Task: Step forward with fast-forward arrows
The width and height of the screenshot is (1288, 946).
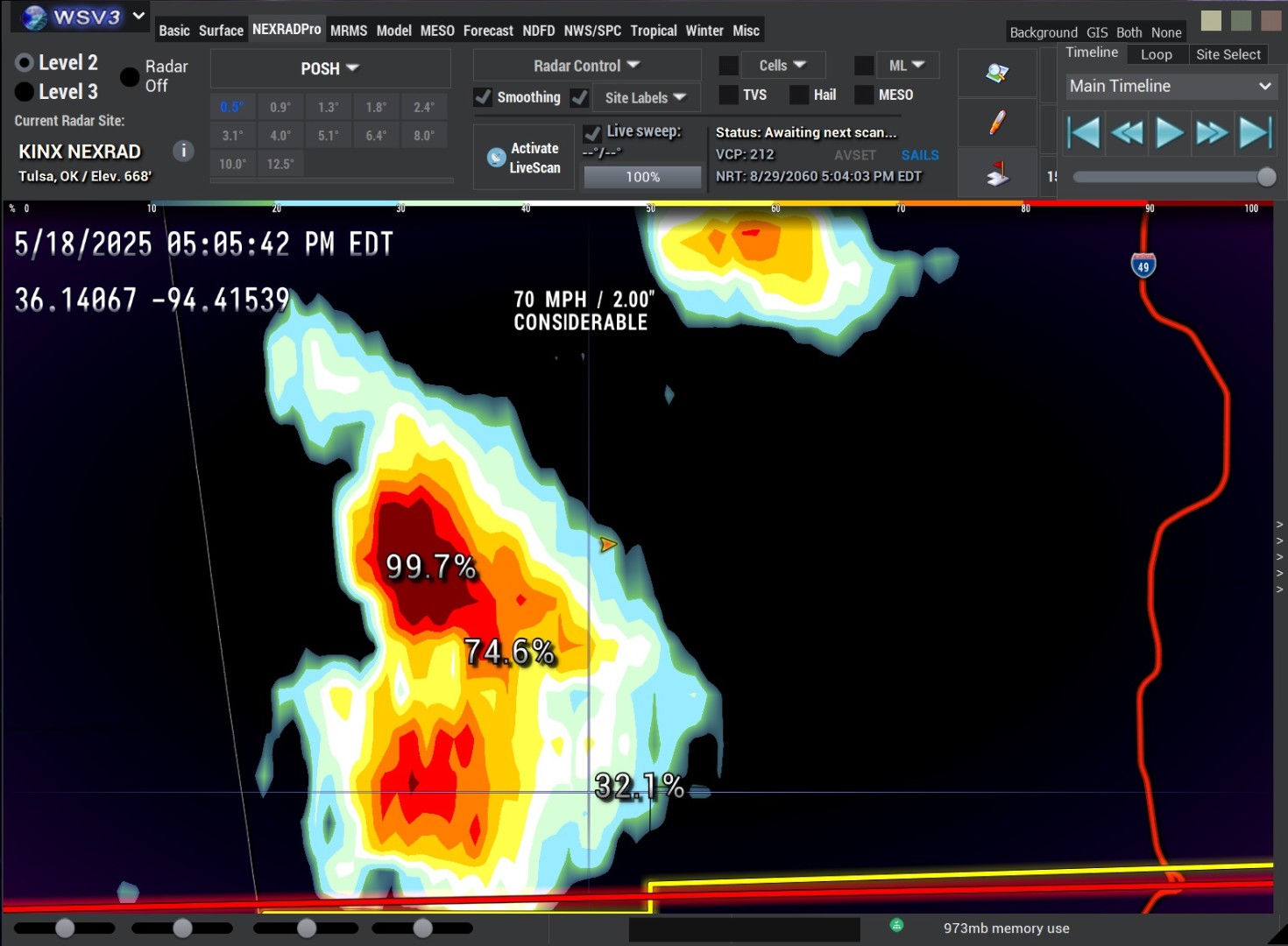Action: pos(1212,133)
